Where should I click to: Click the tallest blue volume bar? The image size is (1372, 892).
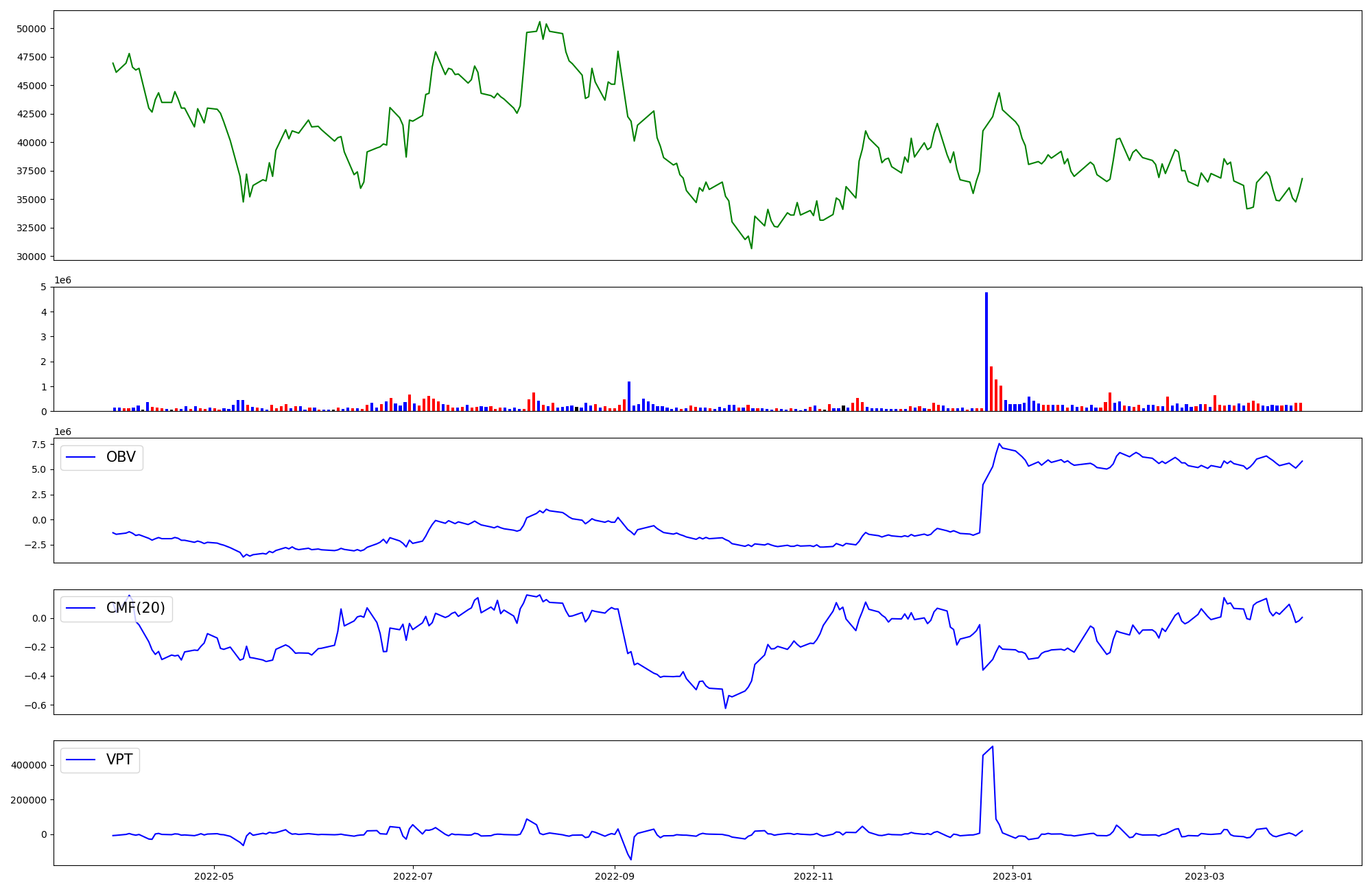coord(986,351)
